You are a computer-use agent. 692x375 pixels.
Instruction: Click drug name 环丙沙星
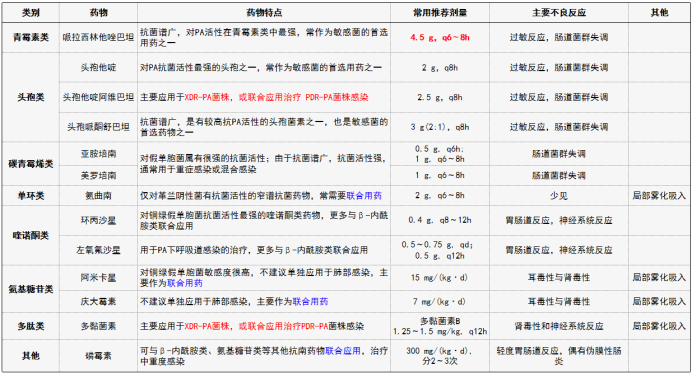(x=98, y=221)
